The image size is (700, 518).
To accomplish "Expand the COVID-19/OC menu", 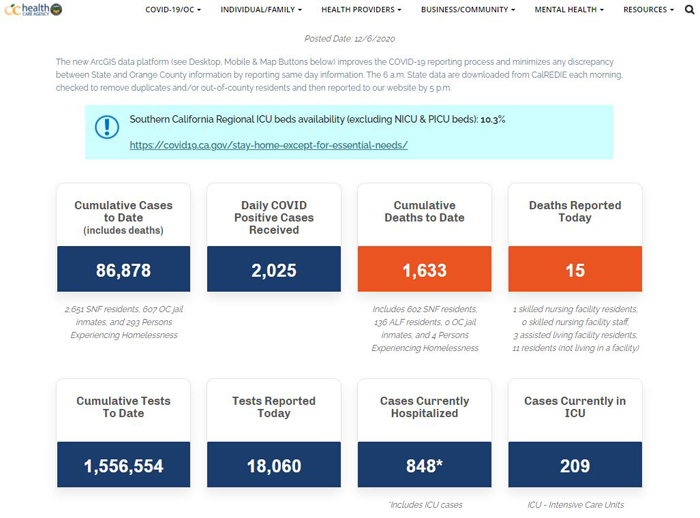I will 173,9.
